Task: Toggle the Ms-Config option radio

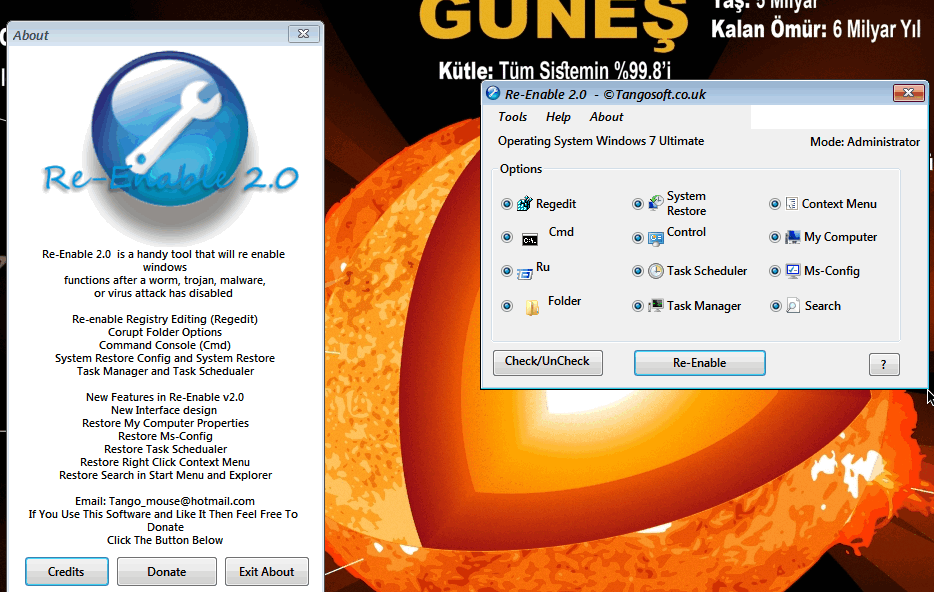Action: coord(774,271)
